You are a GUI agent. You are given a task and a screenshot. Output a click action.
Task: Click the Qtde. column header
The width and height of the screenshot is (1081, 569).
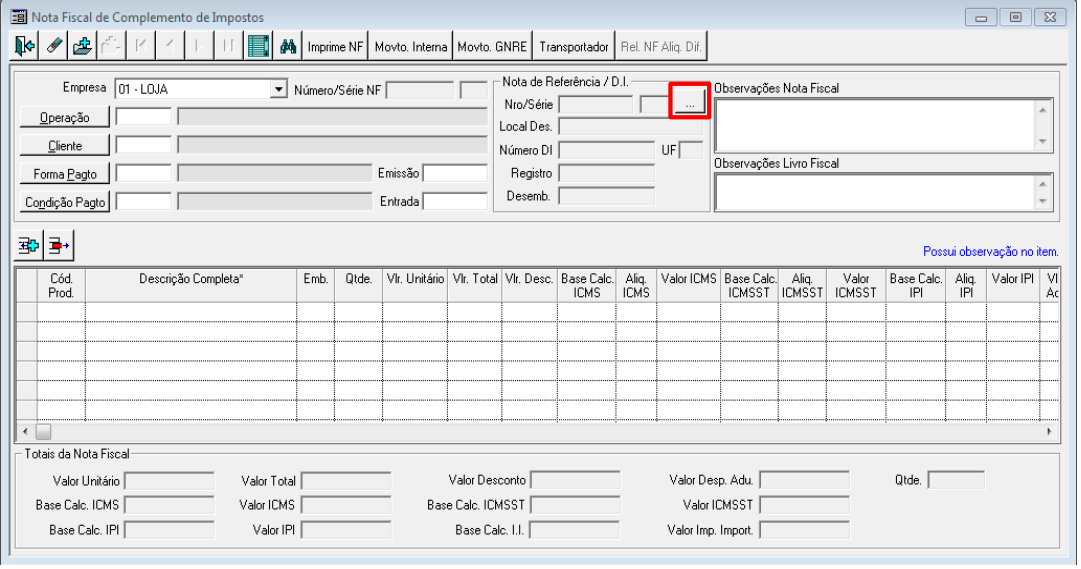coord(358,286)
